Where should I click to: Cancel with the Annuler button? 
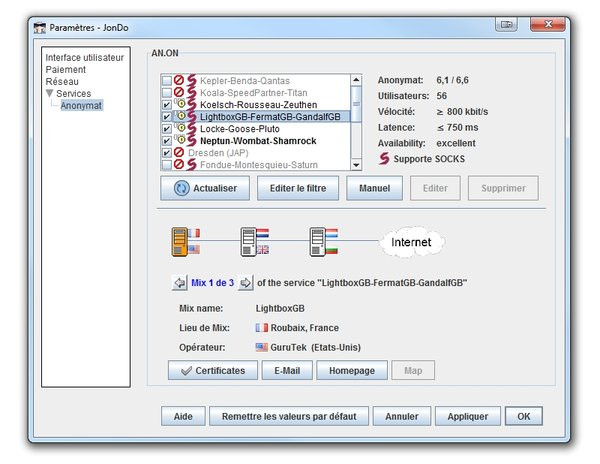click(x=402, y=416)
